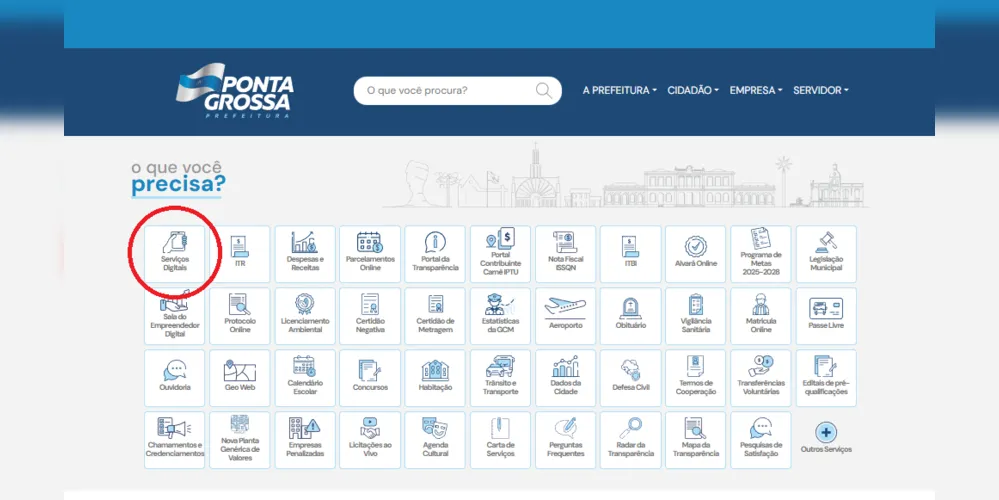
Task: Open the ITR service tile
Action: coord(240,254)
